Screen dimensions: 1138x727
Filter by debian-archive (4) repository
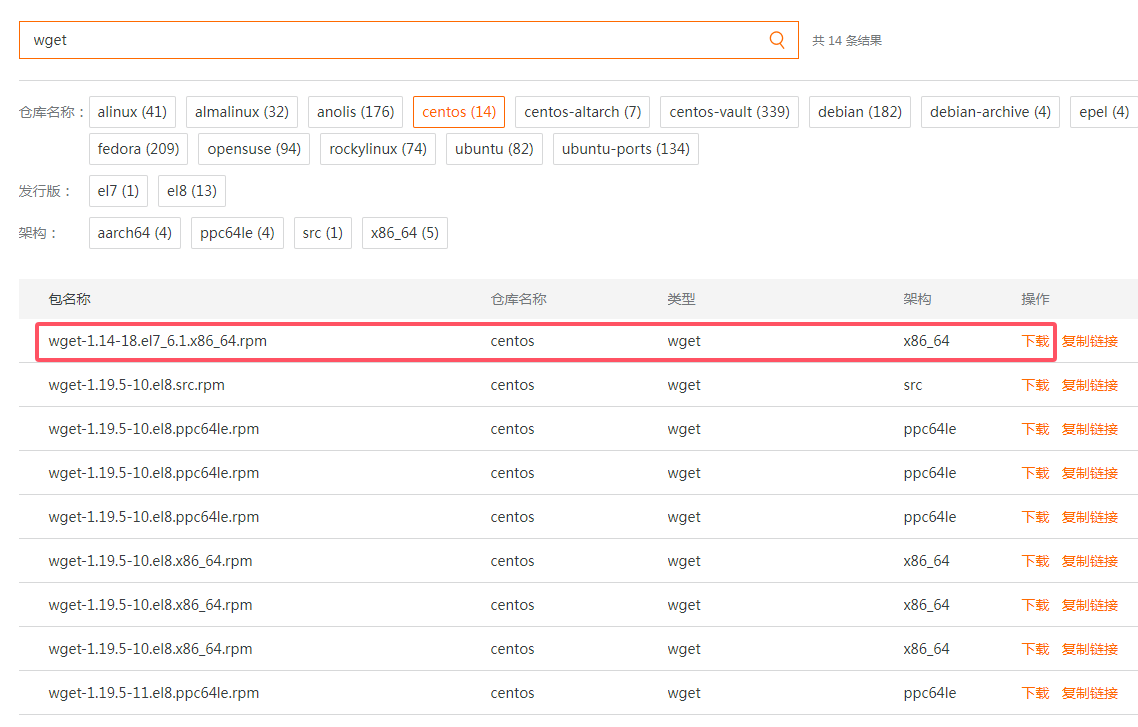coord(991,112)
